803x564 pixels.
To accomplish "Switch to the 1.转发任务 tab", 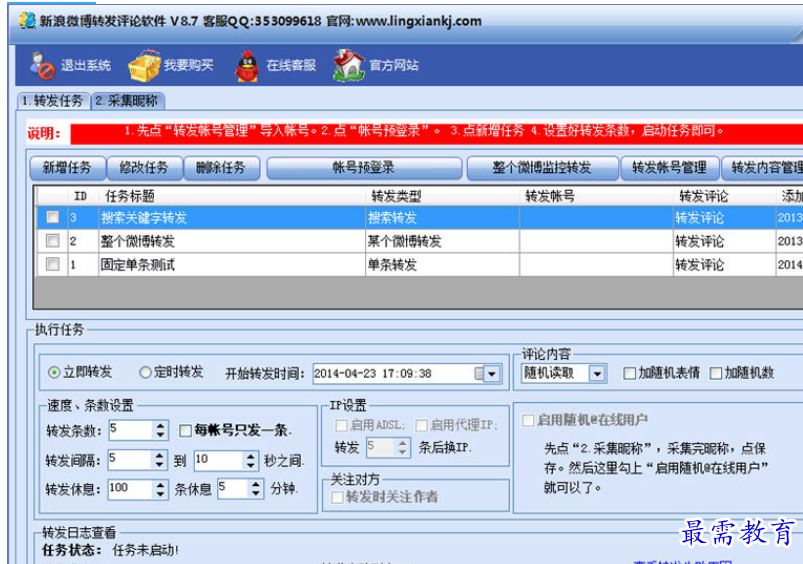I will 53,101.
